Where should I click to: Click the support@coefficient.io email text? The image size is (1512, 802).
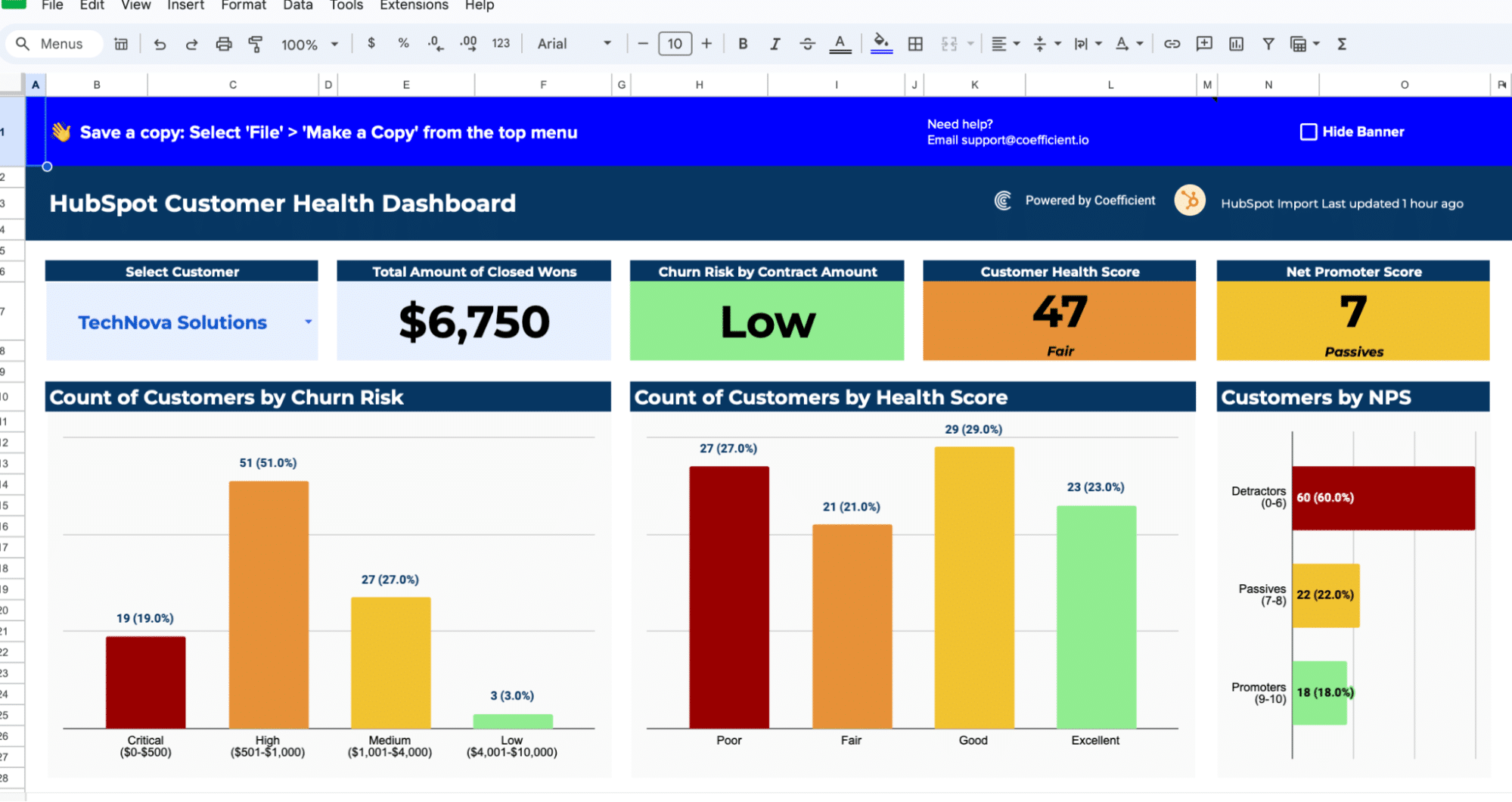1025,140
